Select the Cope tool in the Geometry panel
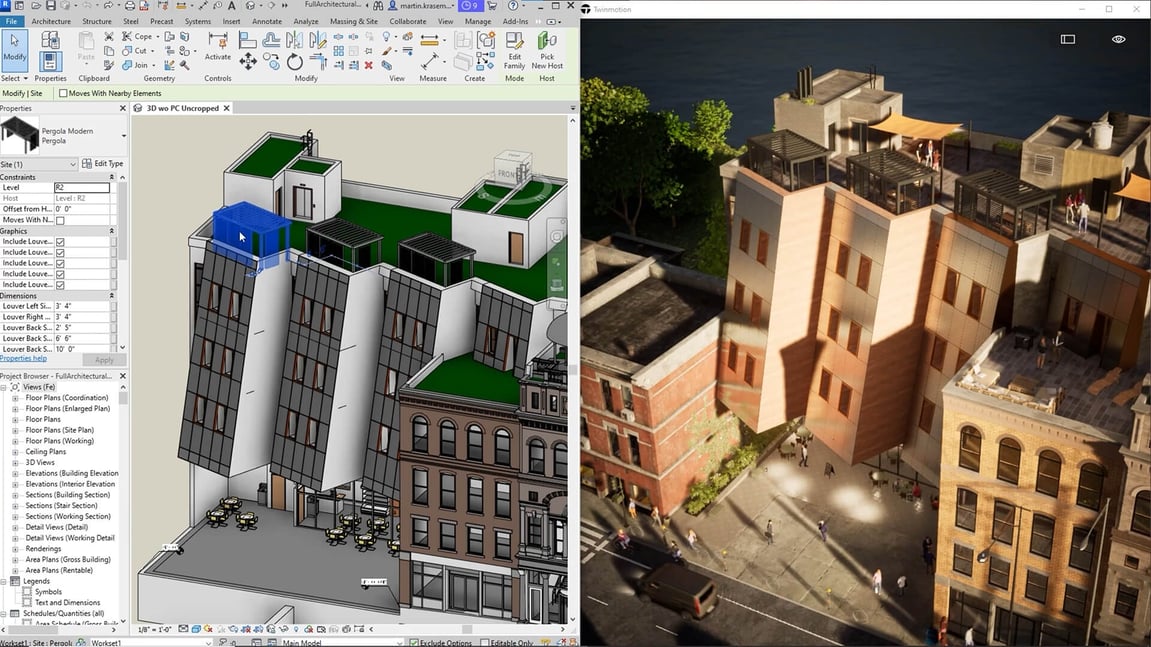Image resolution: width=1151 pixels, height=647 pixels. (140, 37)
